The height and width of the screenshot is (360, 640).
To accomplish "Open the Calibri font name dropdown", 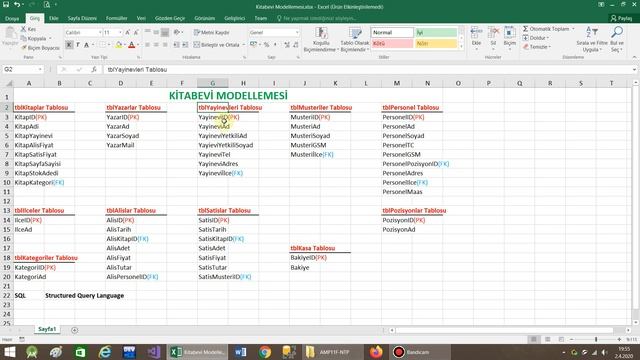I will point(100,32).
